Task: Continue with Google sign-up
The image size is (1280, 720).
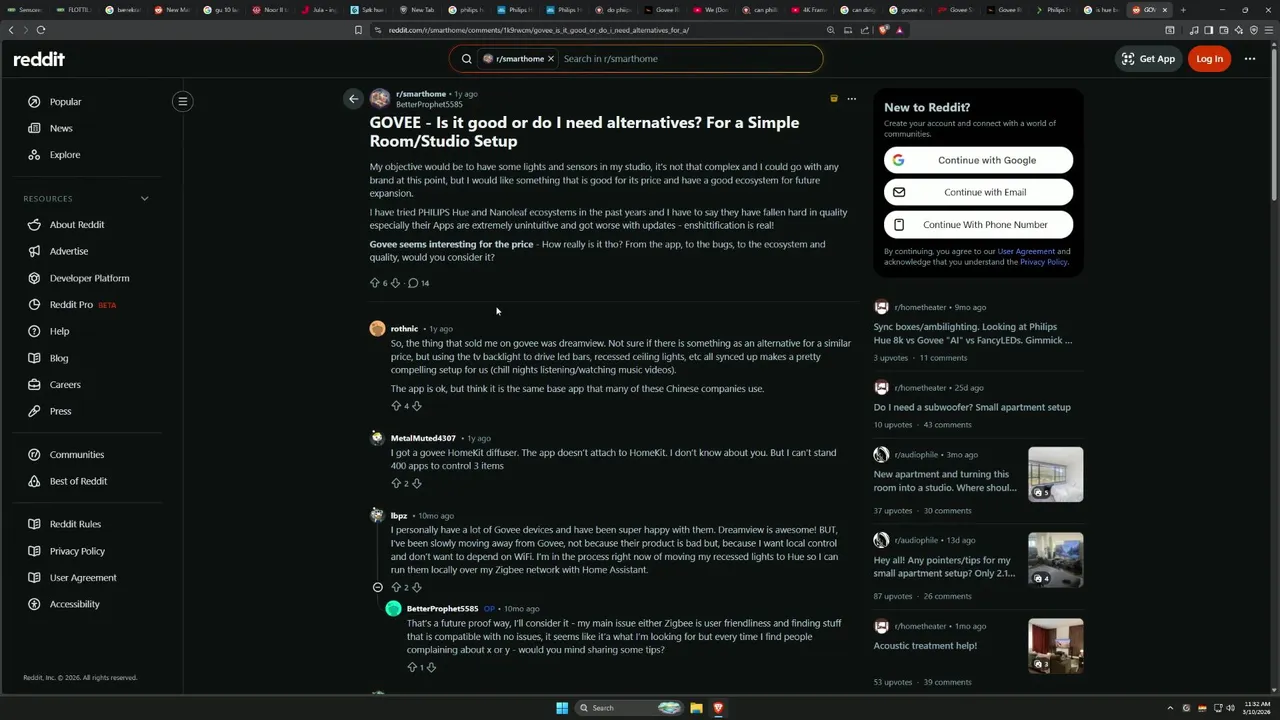Action: (x=978, y=160)
